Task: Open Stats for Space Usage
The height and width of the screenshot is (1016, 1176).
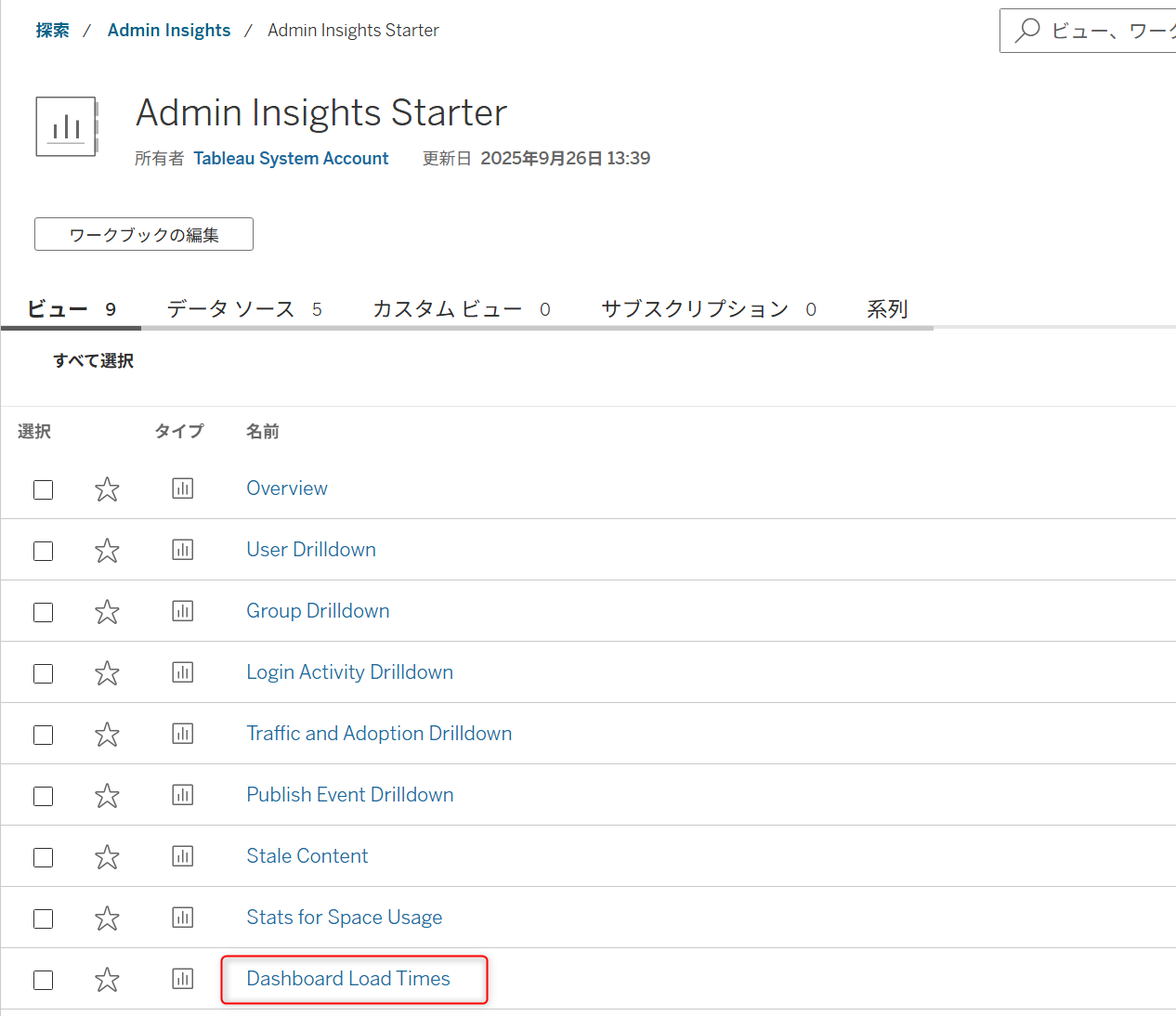Action: 345,918
